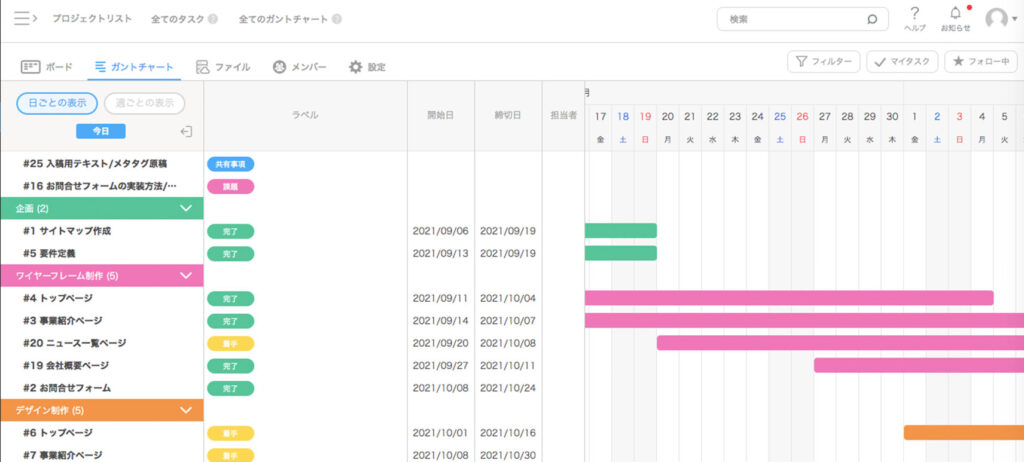
Task: Toggle the マイタスク filter
Action: [x=902, y=62]
